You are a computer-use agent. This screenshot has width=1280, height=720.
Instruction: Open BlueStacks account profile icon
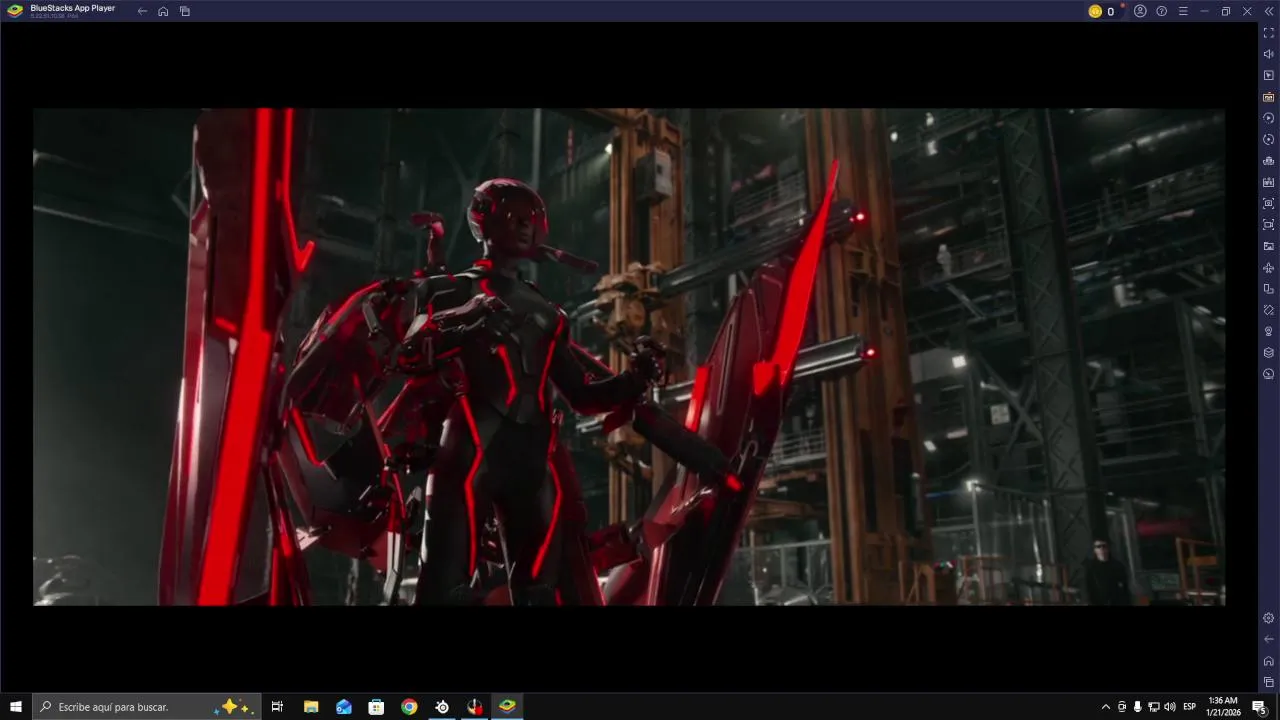(1140, 11)
